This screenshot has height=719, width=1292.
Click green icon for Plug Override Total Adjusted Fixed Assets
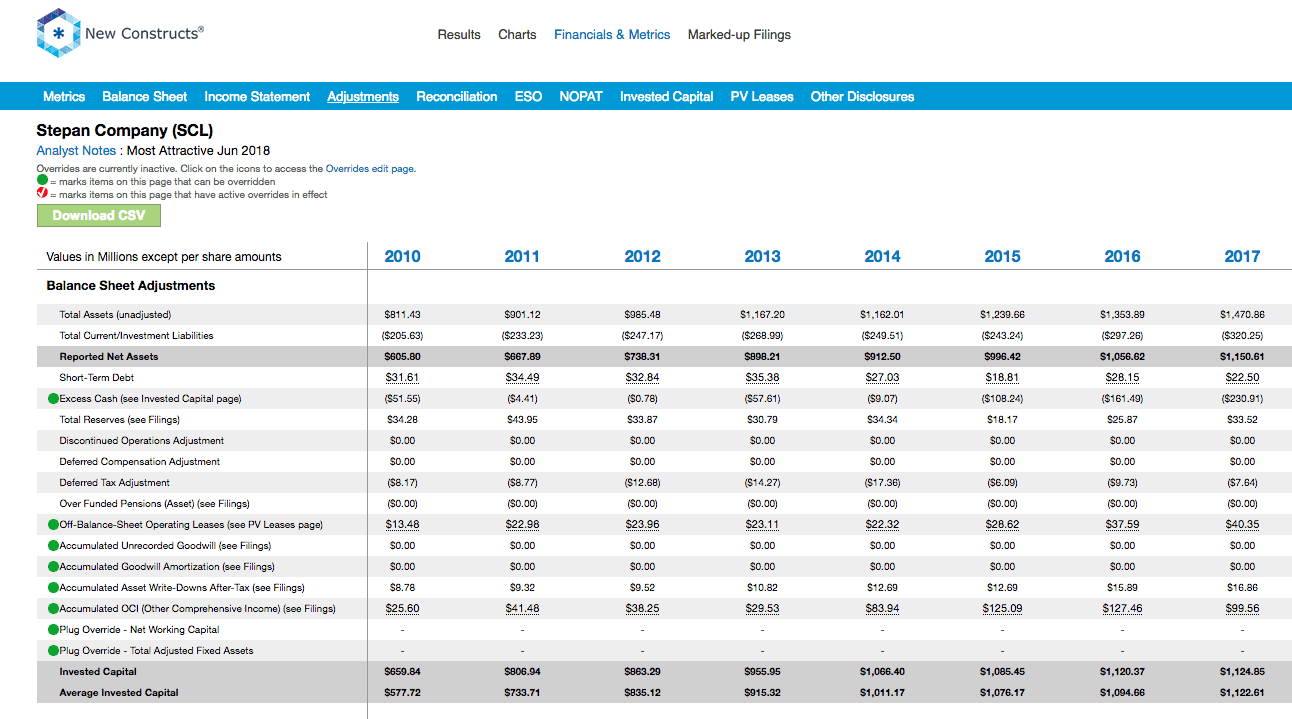coord(53,651)
